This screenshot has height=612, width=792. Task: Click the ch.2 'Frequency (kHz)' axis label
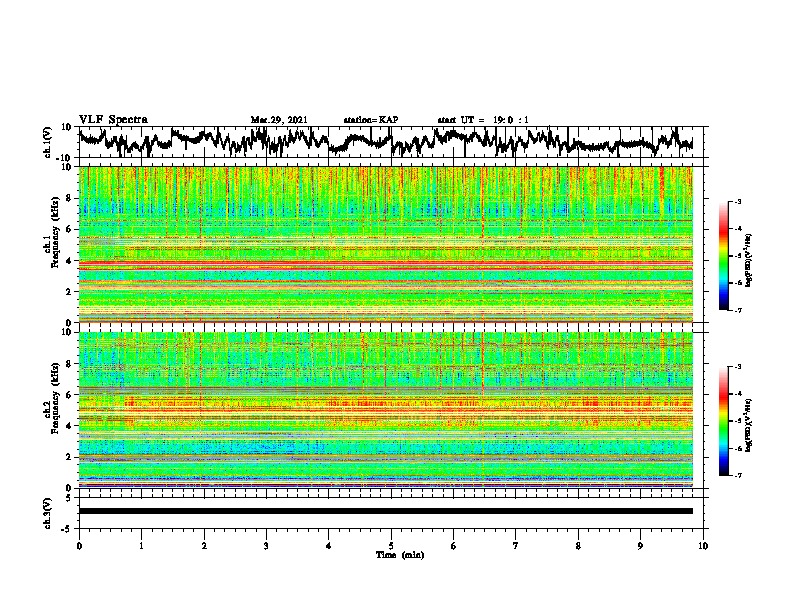55,398
